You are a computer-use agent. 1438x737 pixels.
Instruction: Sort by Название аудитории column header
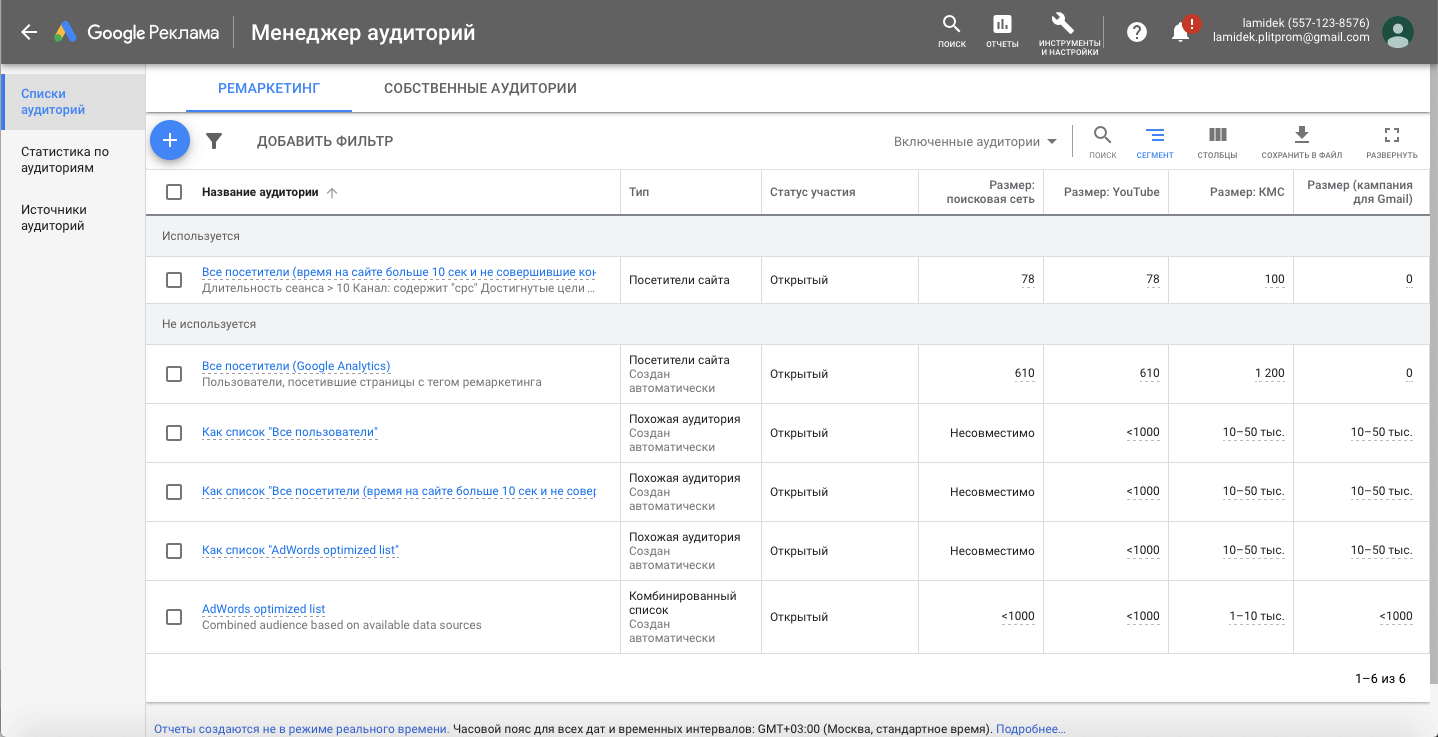click(x=260, y=192)
